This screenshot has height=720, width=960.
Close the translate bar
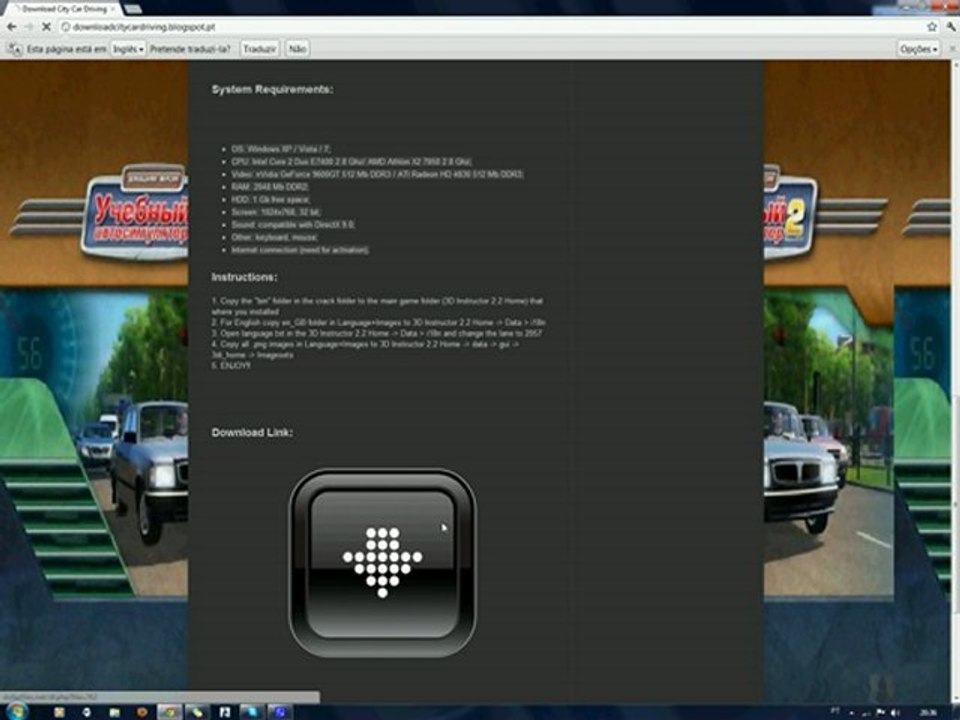[953, 49]
